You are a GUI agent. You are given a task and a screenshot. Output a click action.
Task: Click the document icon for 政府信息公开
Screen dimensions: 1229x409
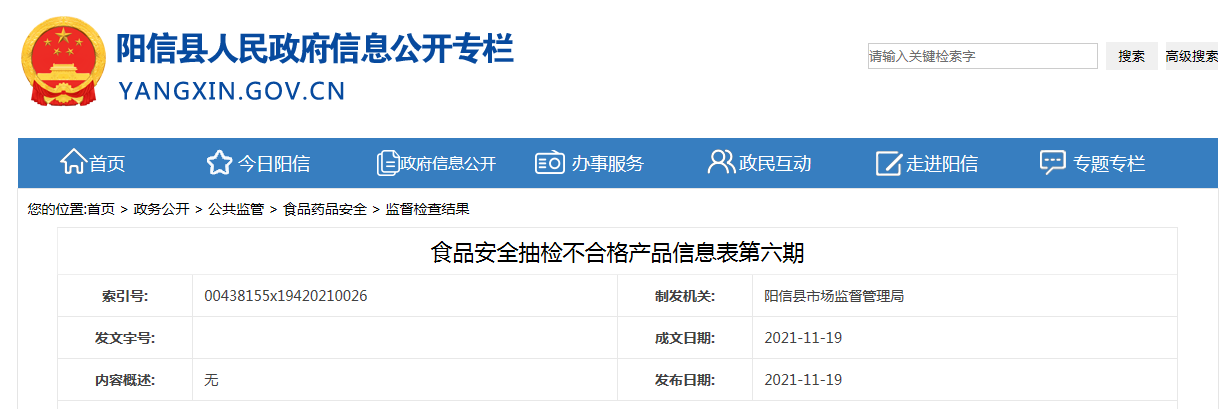[x=387, y=162]
